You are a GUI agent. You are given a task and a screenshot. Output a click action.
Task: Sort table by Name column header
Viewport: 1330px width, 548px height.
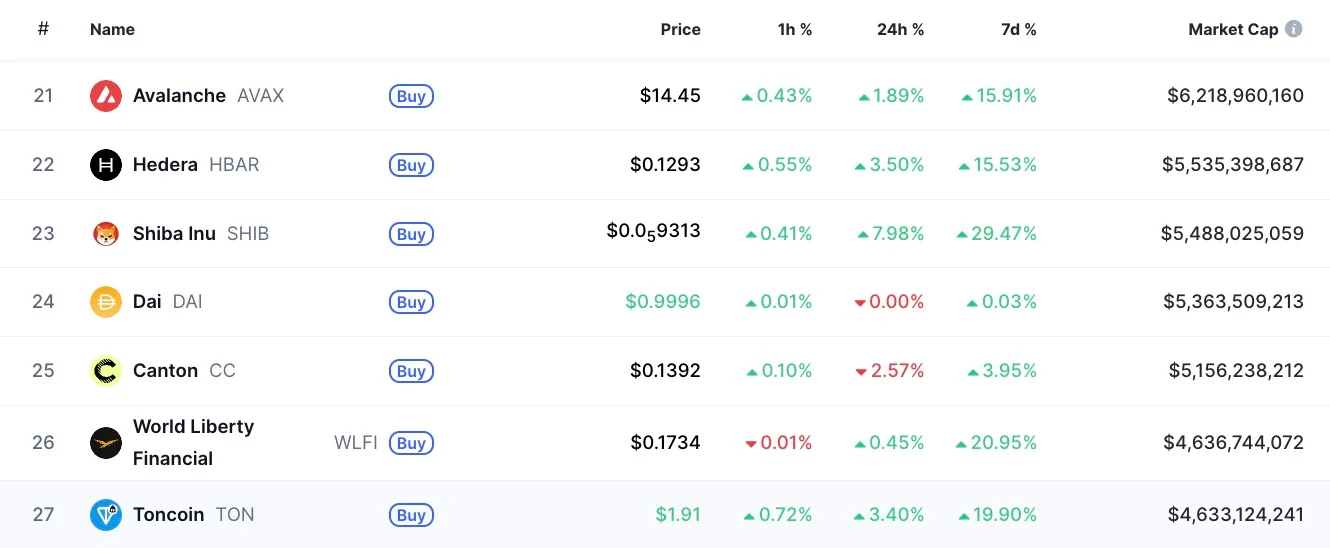click(x=112, y=29)
